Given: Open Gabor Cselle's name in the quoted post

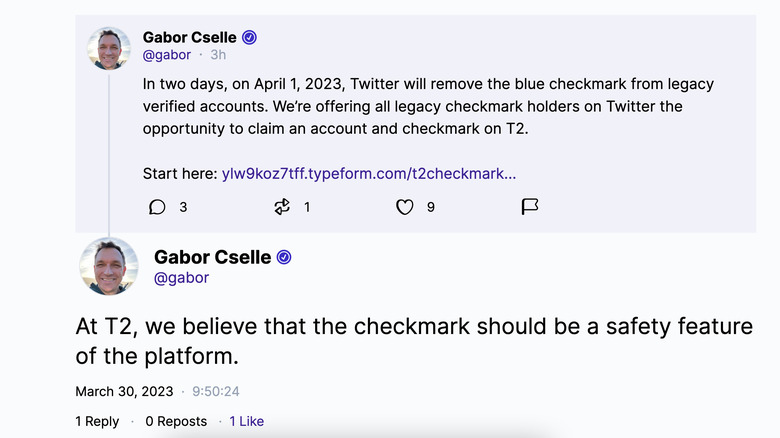Looking at the screenshot, I should (190, 37).
